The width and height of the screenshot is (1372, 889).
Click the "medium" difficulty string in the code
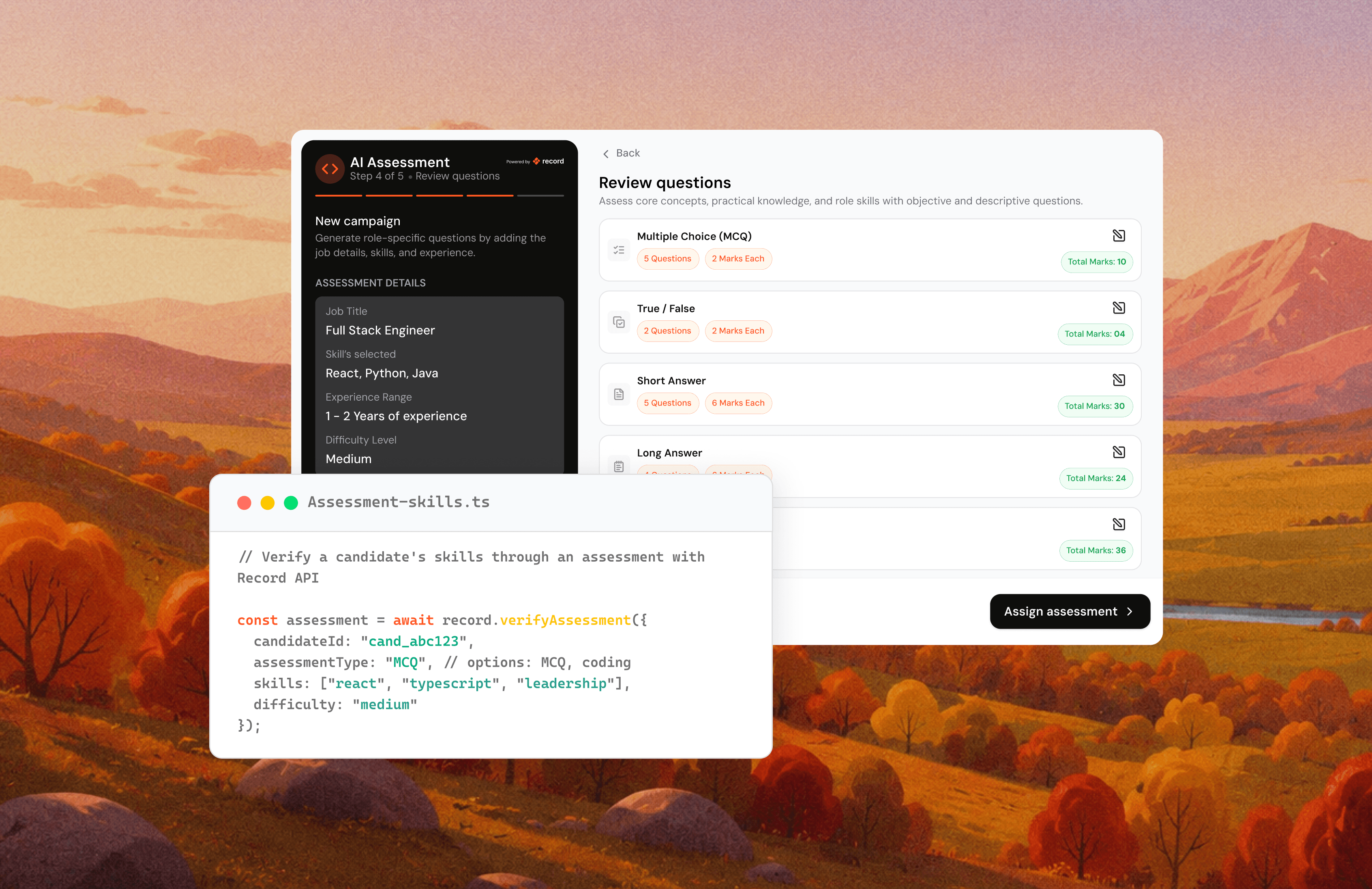(x=384, y=704)
